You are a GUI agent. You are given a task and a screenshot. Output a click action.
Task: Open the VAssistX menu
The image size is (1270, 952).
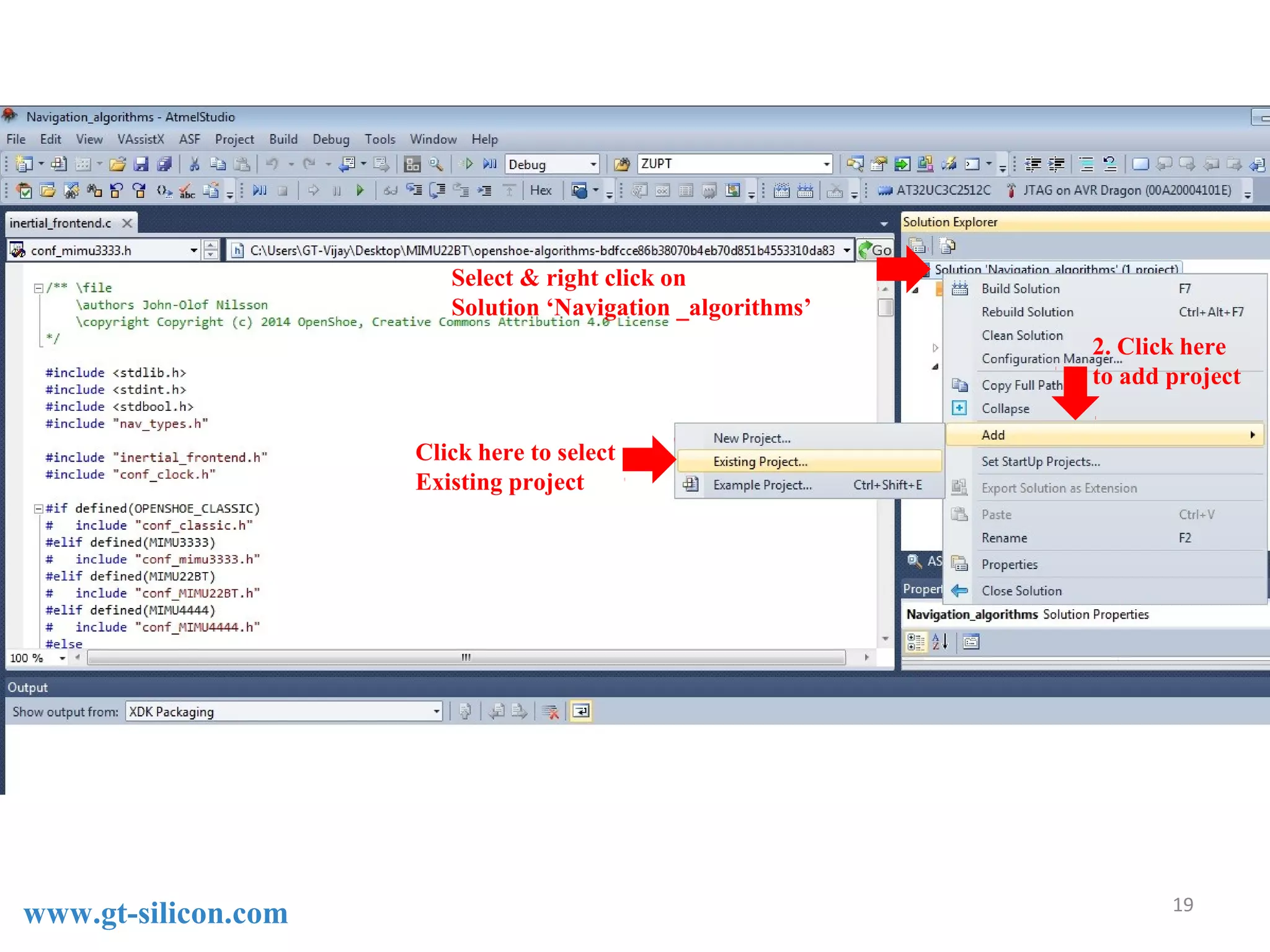141,139
